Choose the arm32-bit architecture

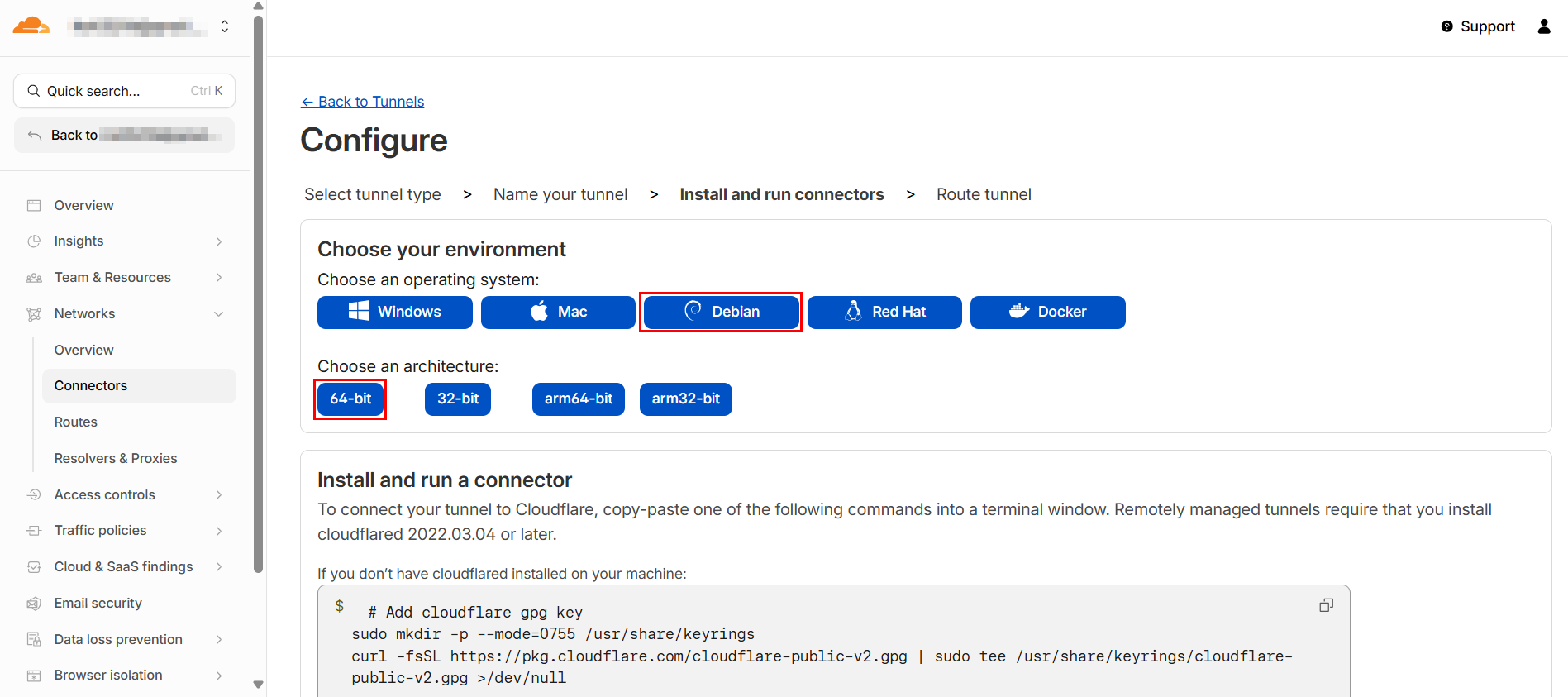point(686,399)
